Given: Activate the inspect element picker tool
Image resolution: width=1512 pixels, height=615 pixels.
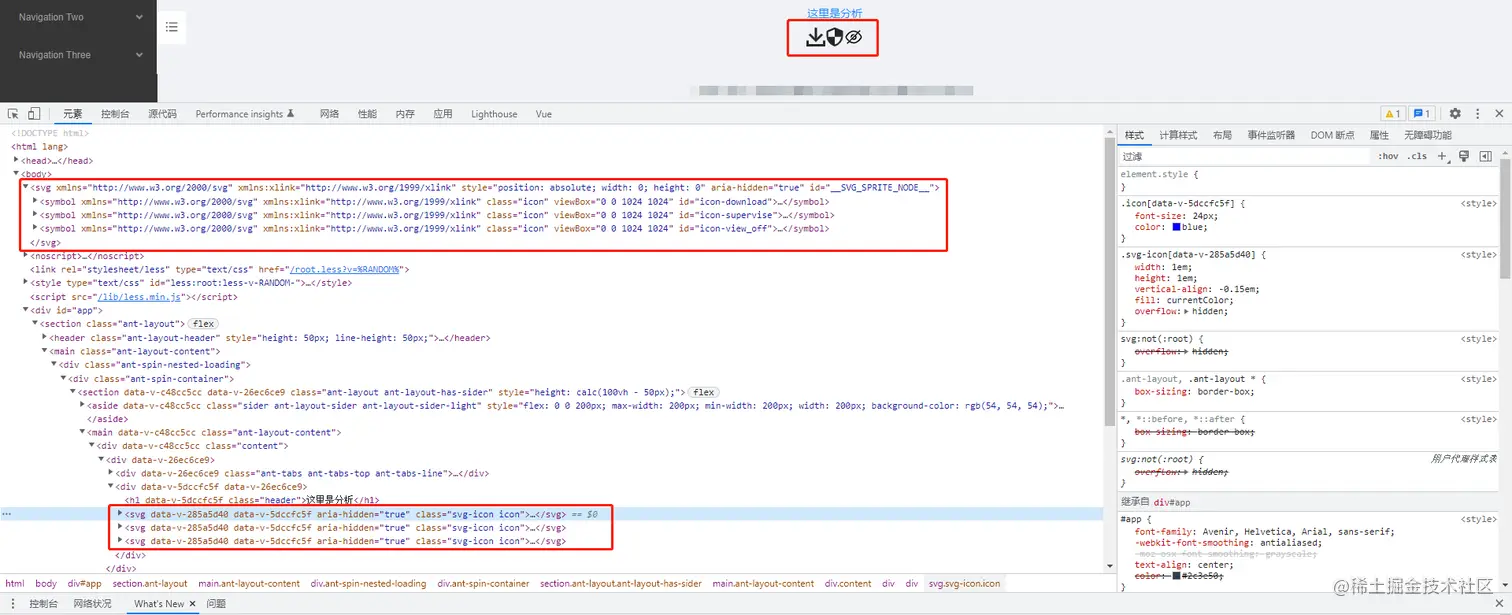Looking at the screenshot, I should pos(13,114).
